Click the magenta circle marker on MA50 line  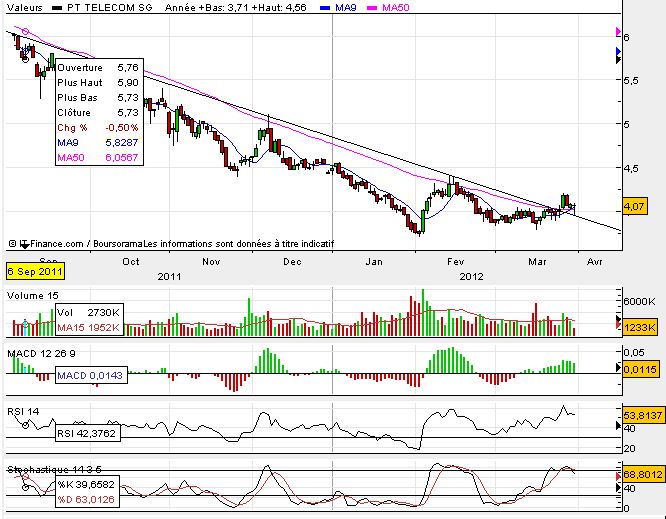pyautogui.click(x=25, y=31)
